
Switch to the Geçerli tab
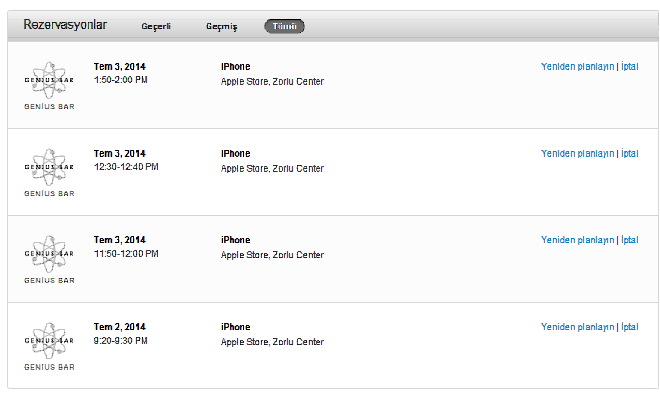156,26
